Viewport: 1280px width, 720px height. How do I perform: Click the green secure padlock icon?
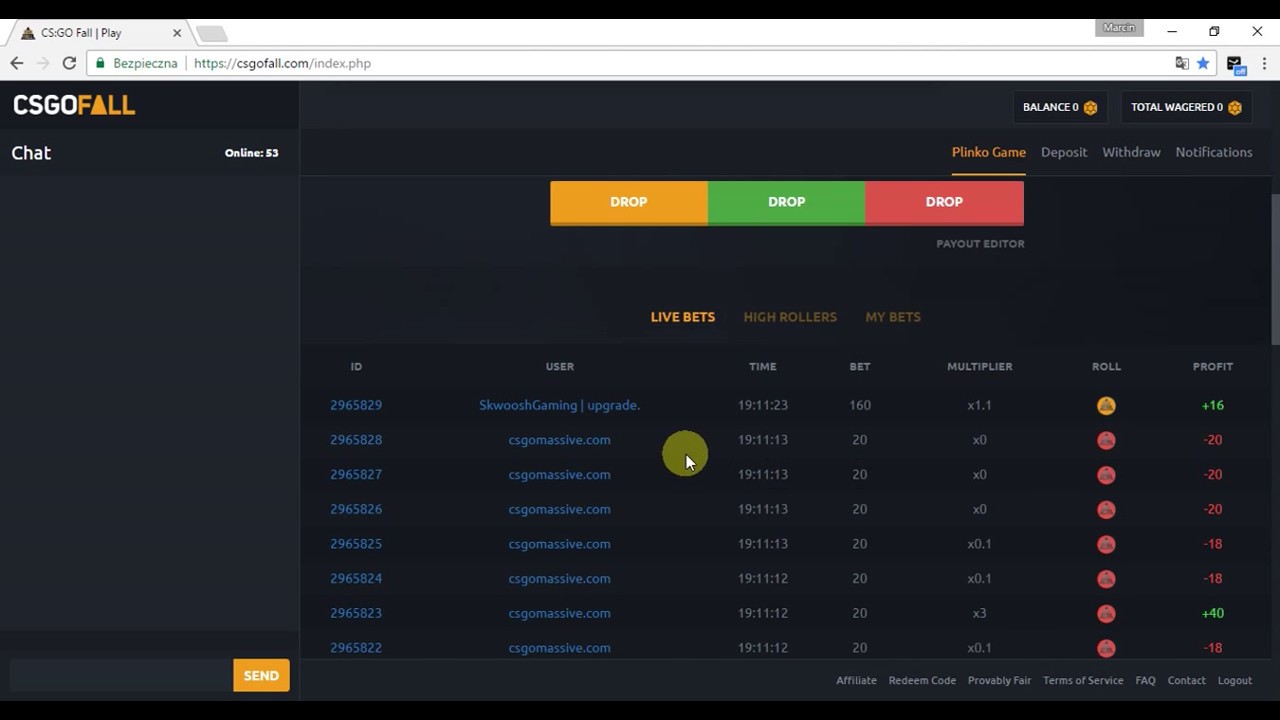[100, 63]
